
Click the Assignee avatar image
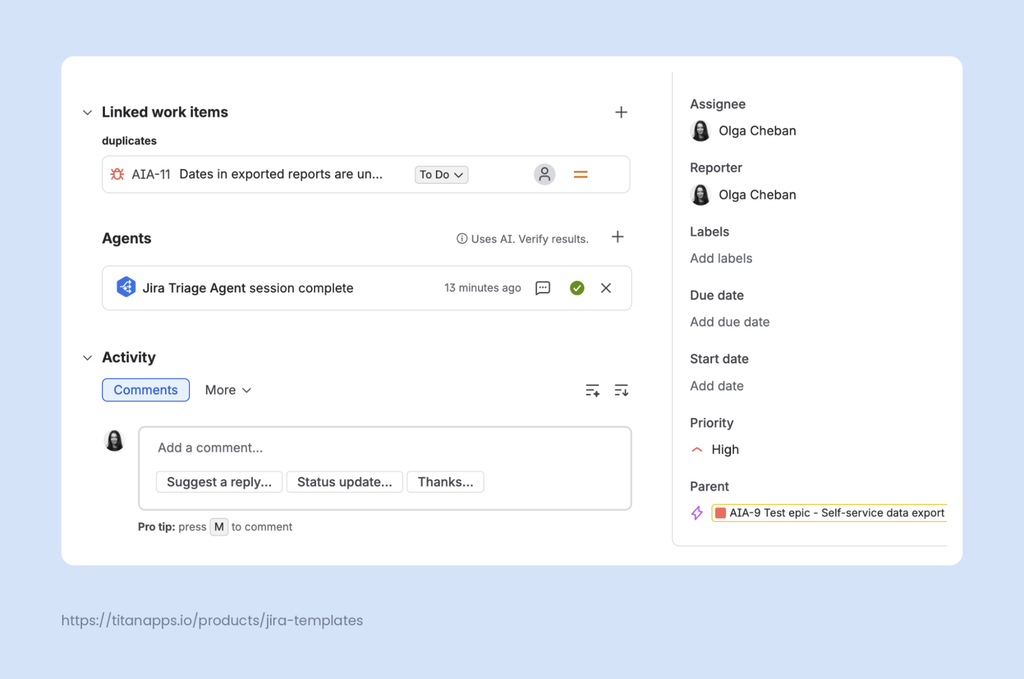(x=700, y=131)
